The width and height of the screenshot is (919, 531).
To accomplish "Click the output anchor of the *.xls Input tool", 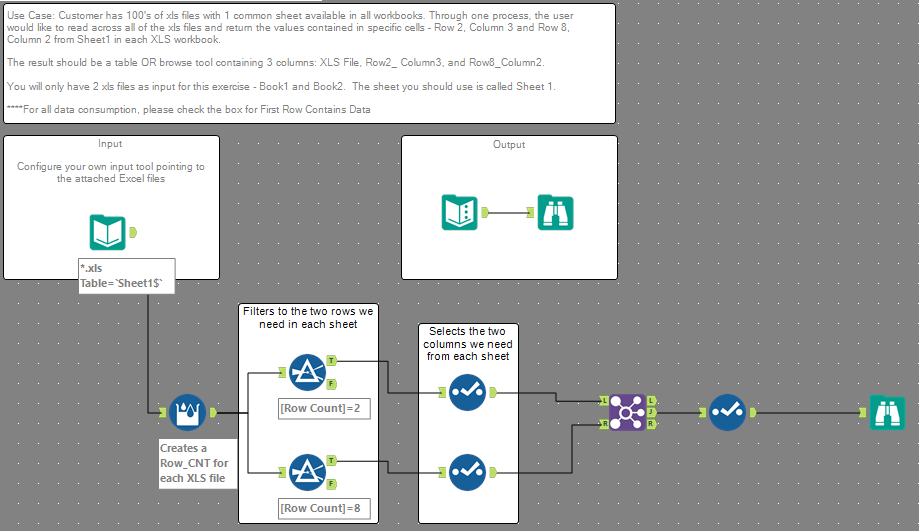I will point(133,233).
